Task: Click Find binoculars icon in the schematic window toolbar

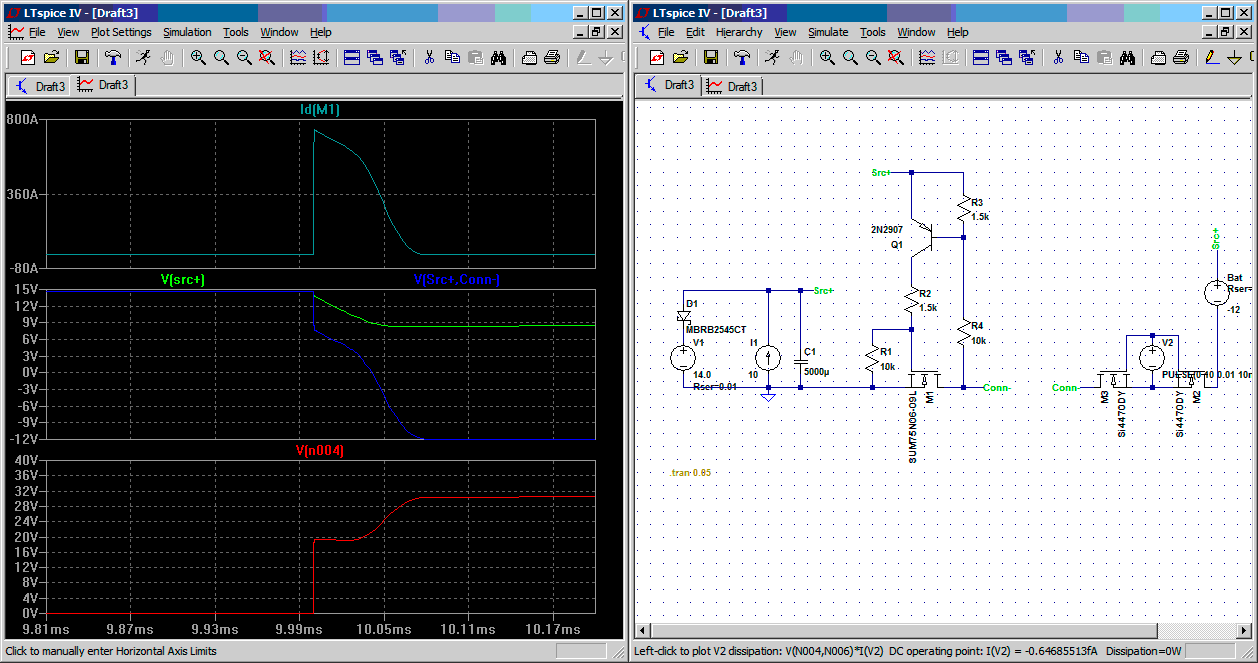Action: (x=1127, y=57)
